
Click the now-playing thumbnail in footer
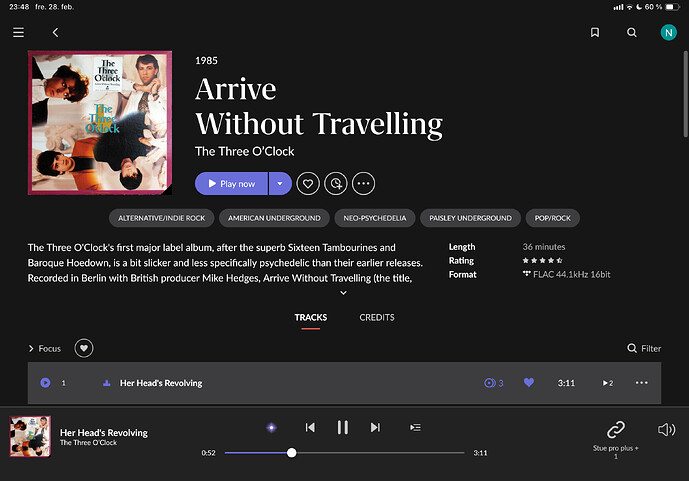(30, 436)
